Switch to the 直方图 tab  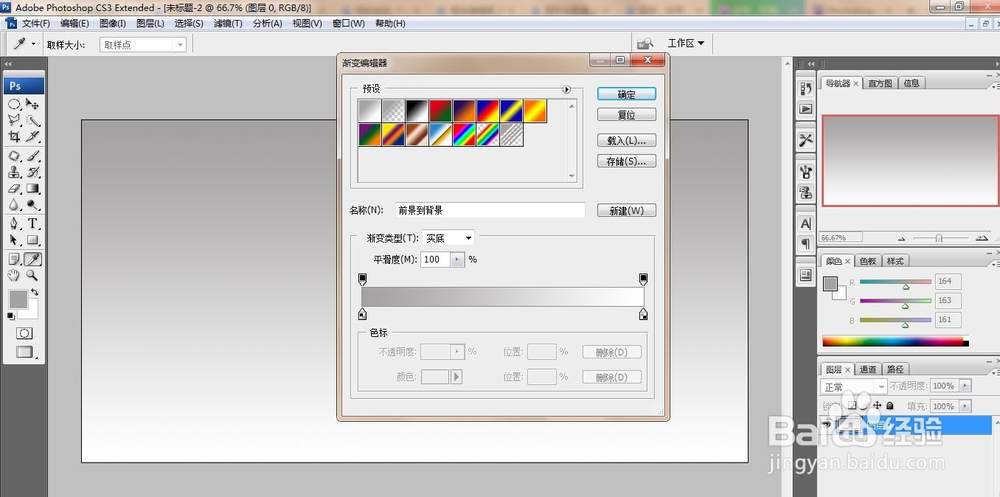tap(880, 83)
